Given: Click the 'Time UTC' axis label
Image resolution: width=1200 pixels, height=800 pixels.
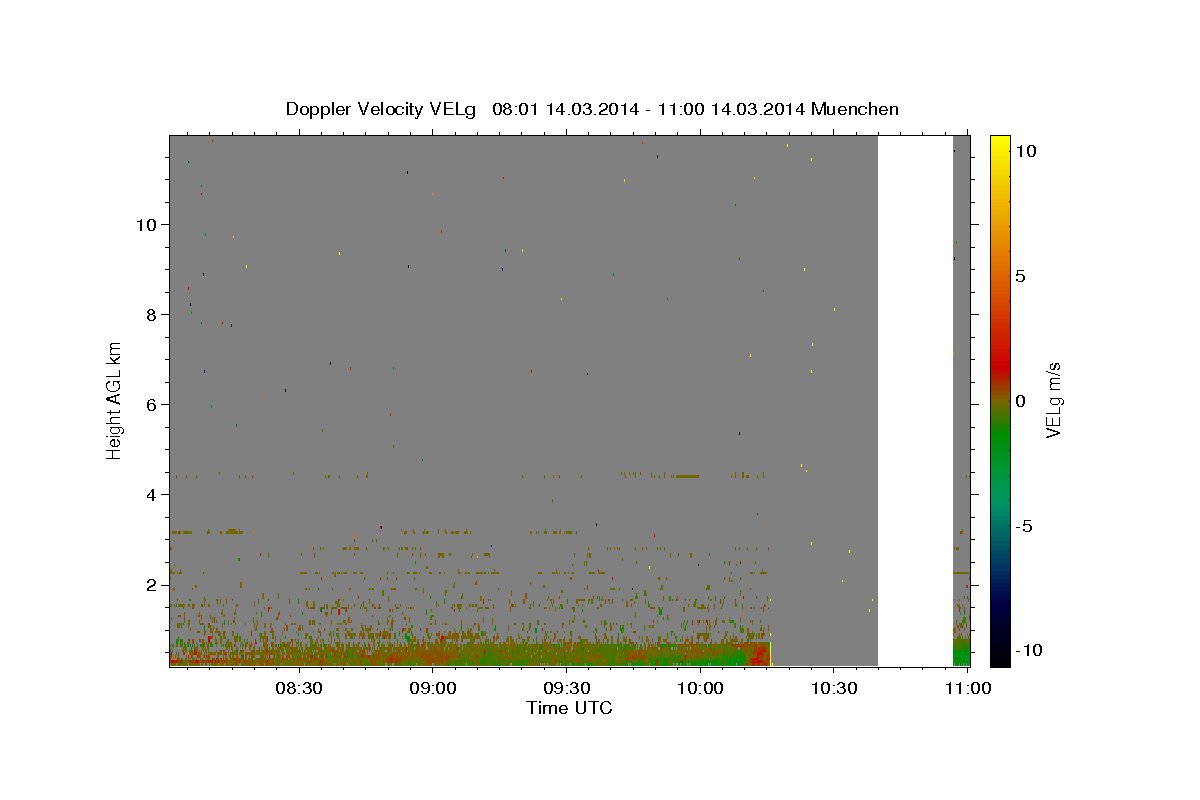Looking at the screenshot, I should point(569,708).
